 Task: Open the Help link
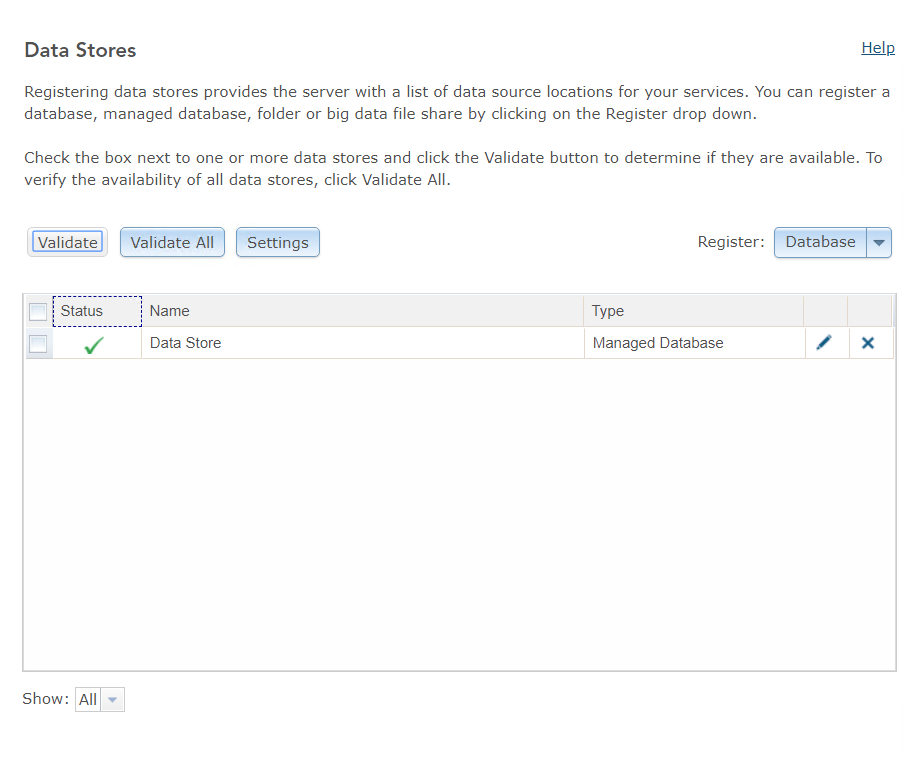click(x=877, y=48)
